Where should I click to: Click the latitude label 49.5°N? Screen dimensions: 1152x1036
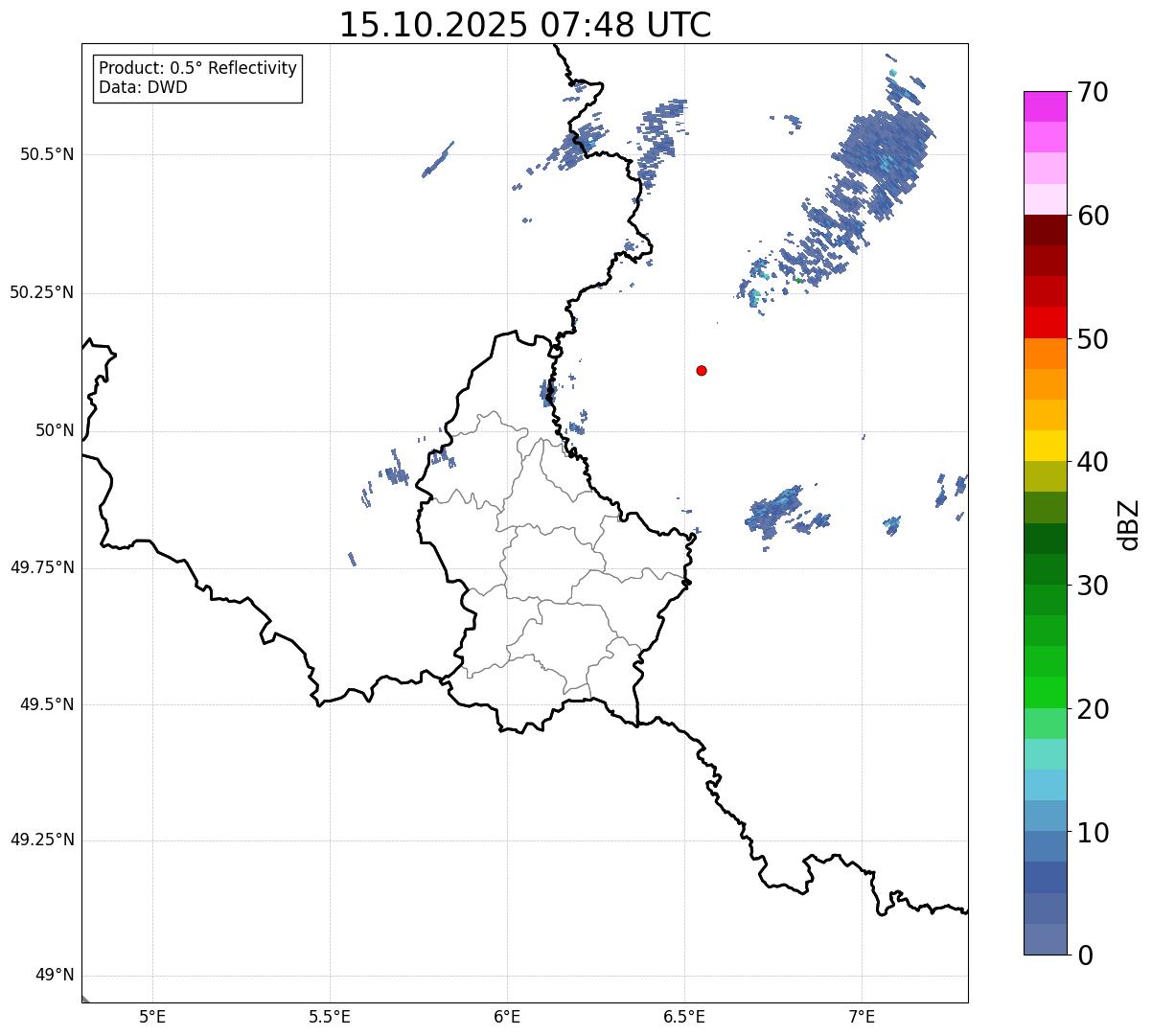pos(47,704)
